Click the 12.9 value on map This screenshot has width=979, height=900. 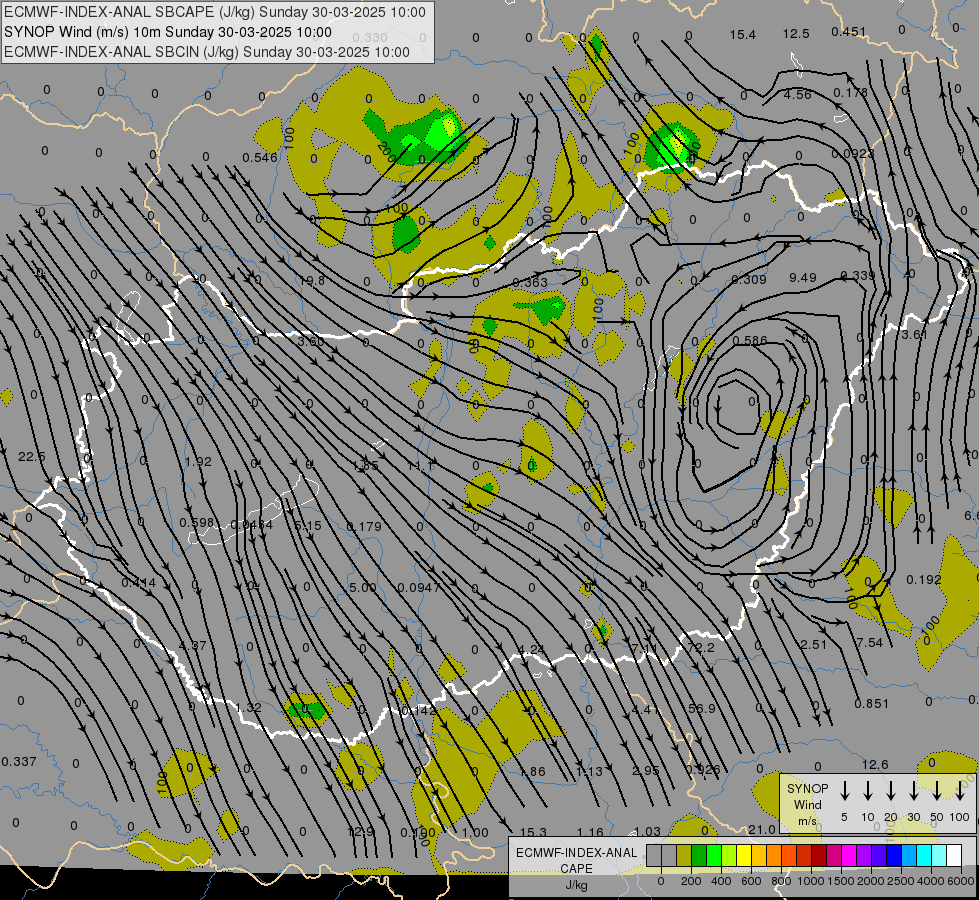(361, 831)
